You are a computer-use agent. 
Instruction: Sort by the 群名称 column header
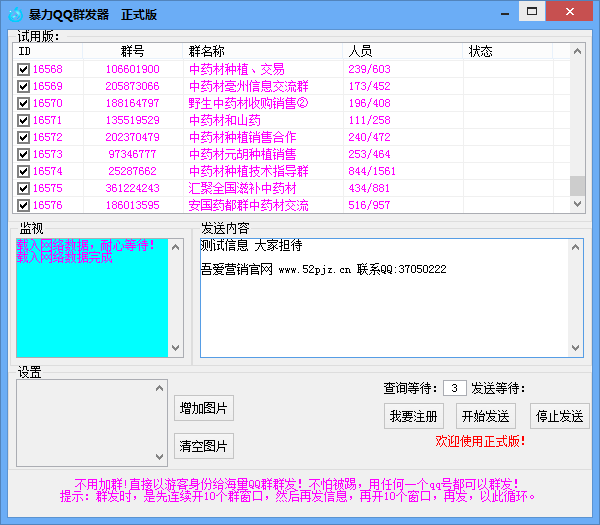click(x=206, y=51)
